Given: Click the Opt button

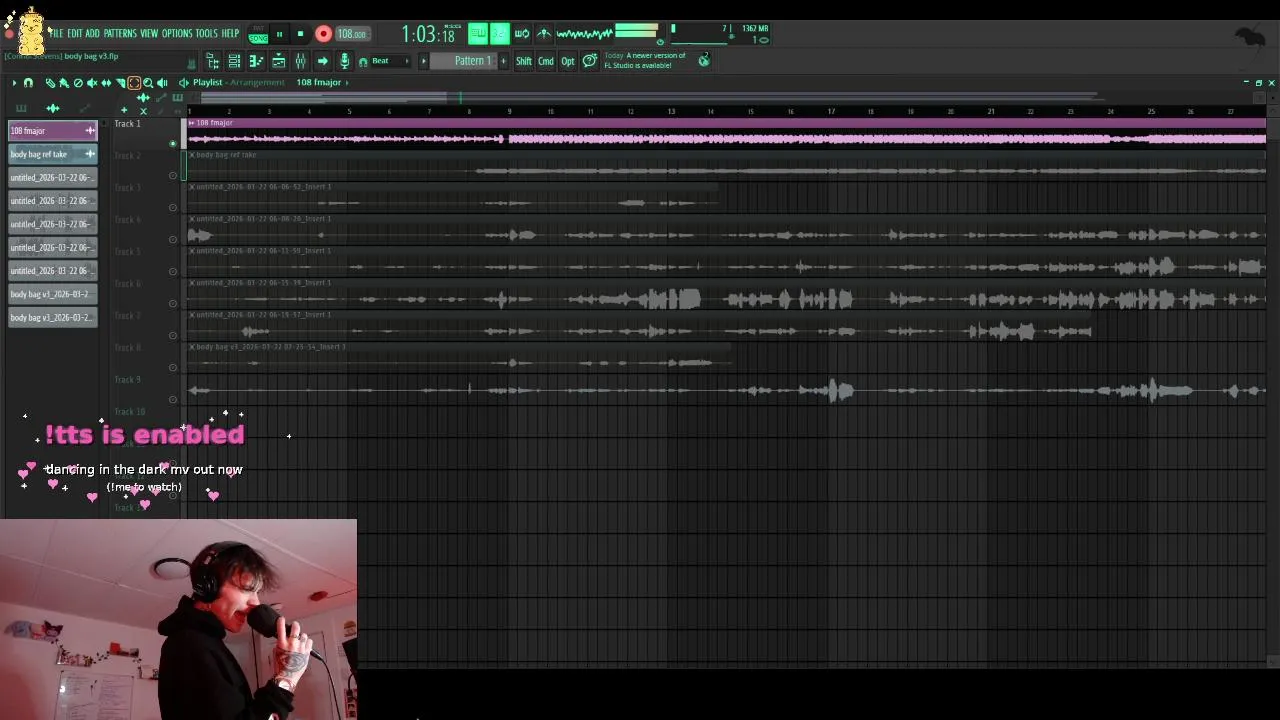Looking at the screenshot, I should 568,61.
